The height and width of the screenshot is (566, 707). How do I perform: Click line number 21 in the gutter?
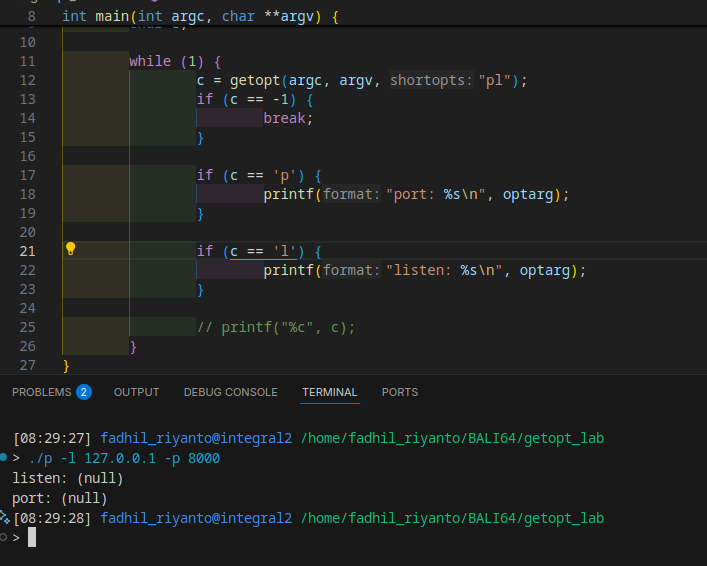pos(27,251)
